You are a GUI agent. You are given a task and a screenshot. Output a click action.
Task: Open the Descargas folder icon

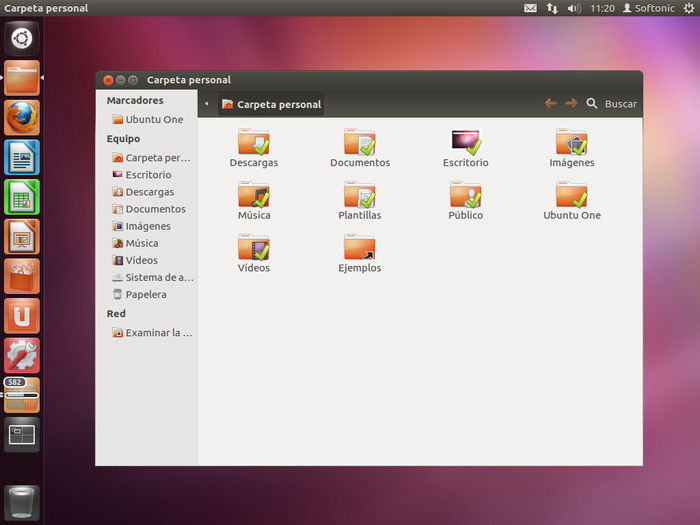click(253, 143)
